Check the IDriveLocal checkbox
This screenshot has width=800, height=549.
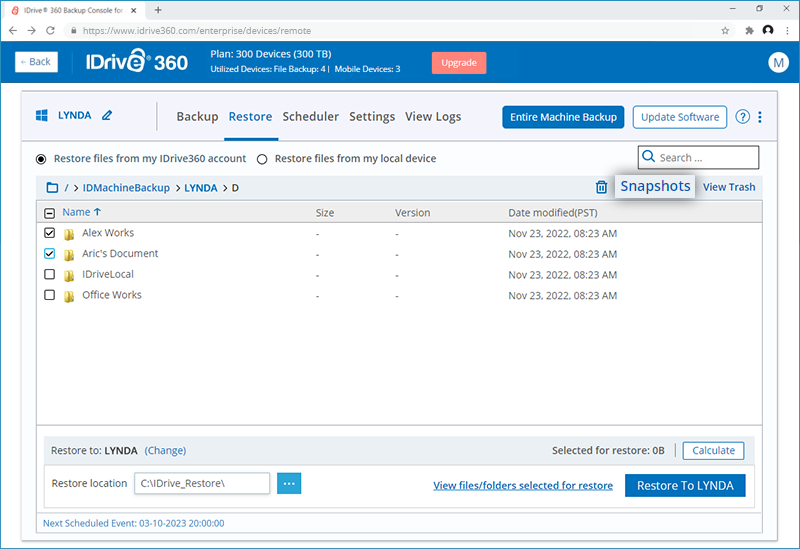[x=49, y=274]
